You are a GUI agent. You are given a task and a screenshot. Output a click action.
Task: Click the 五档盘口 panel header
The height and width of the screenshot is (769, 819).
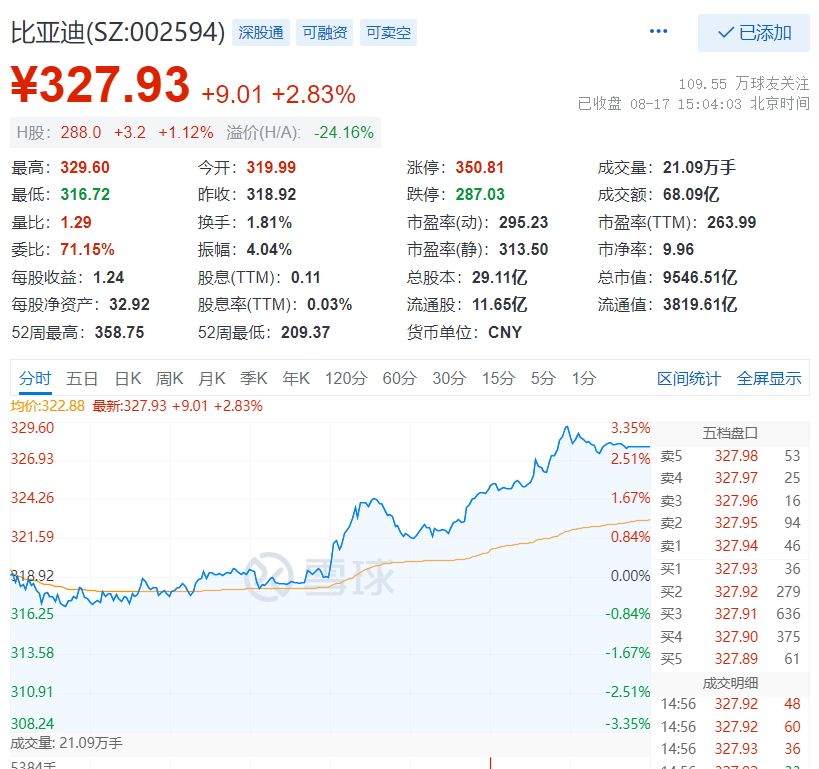point(730,433)
